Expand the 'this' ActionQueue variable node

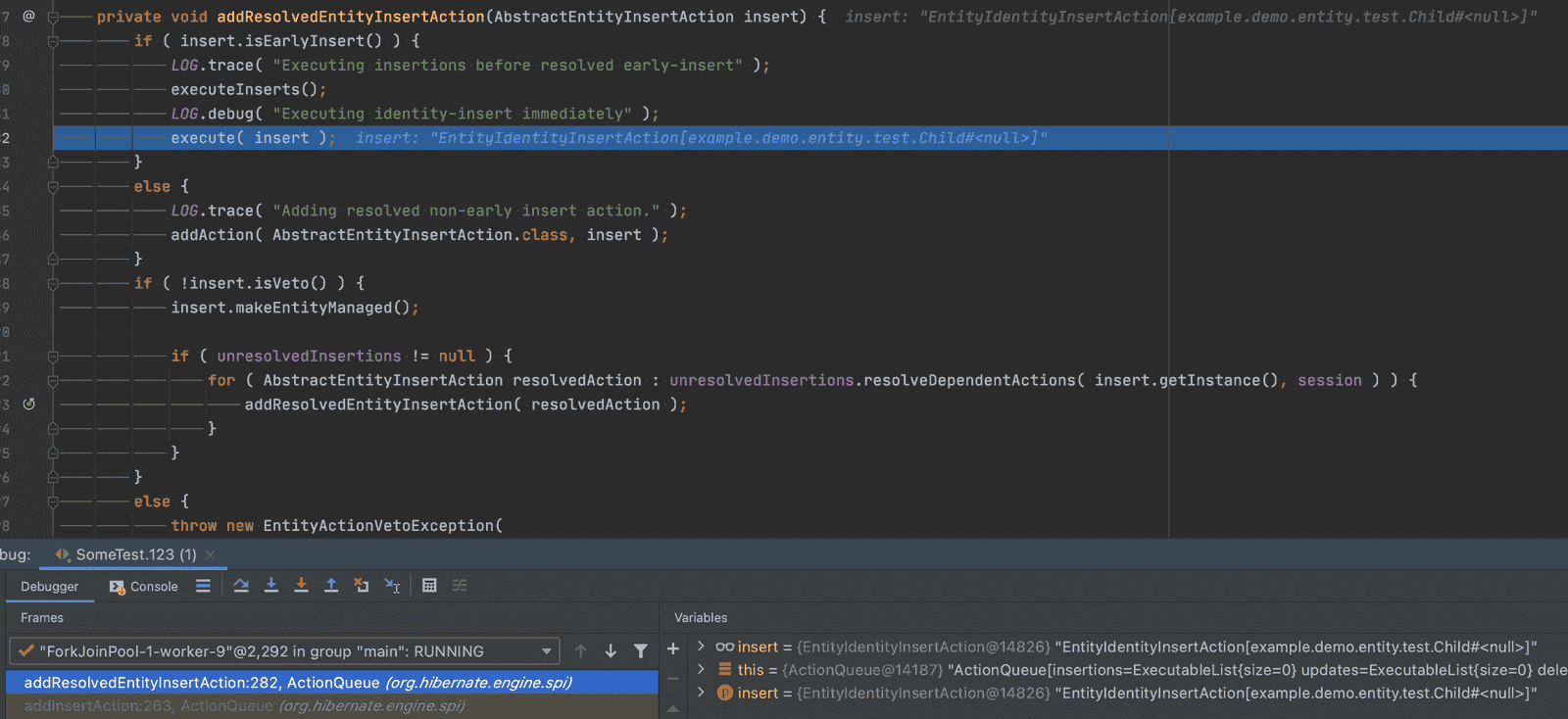pos(701,669)
